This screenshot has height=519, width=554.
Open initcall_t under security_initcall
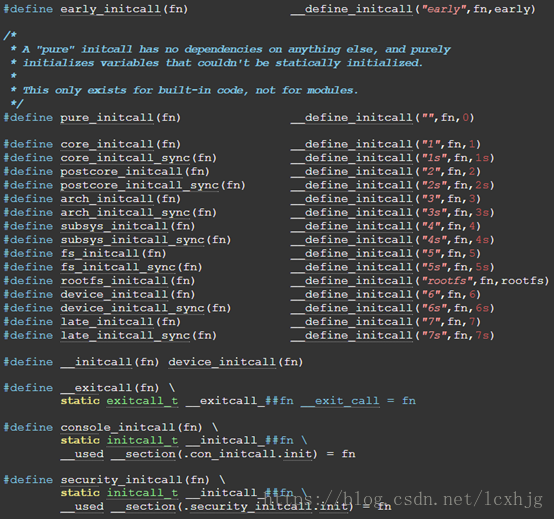coord(142,493)
